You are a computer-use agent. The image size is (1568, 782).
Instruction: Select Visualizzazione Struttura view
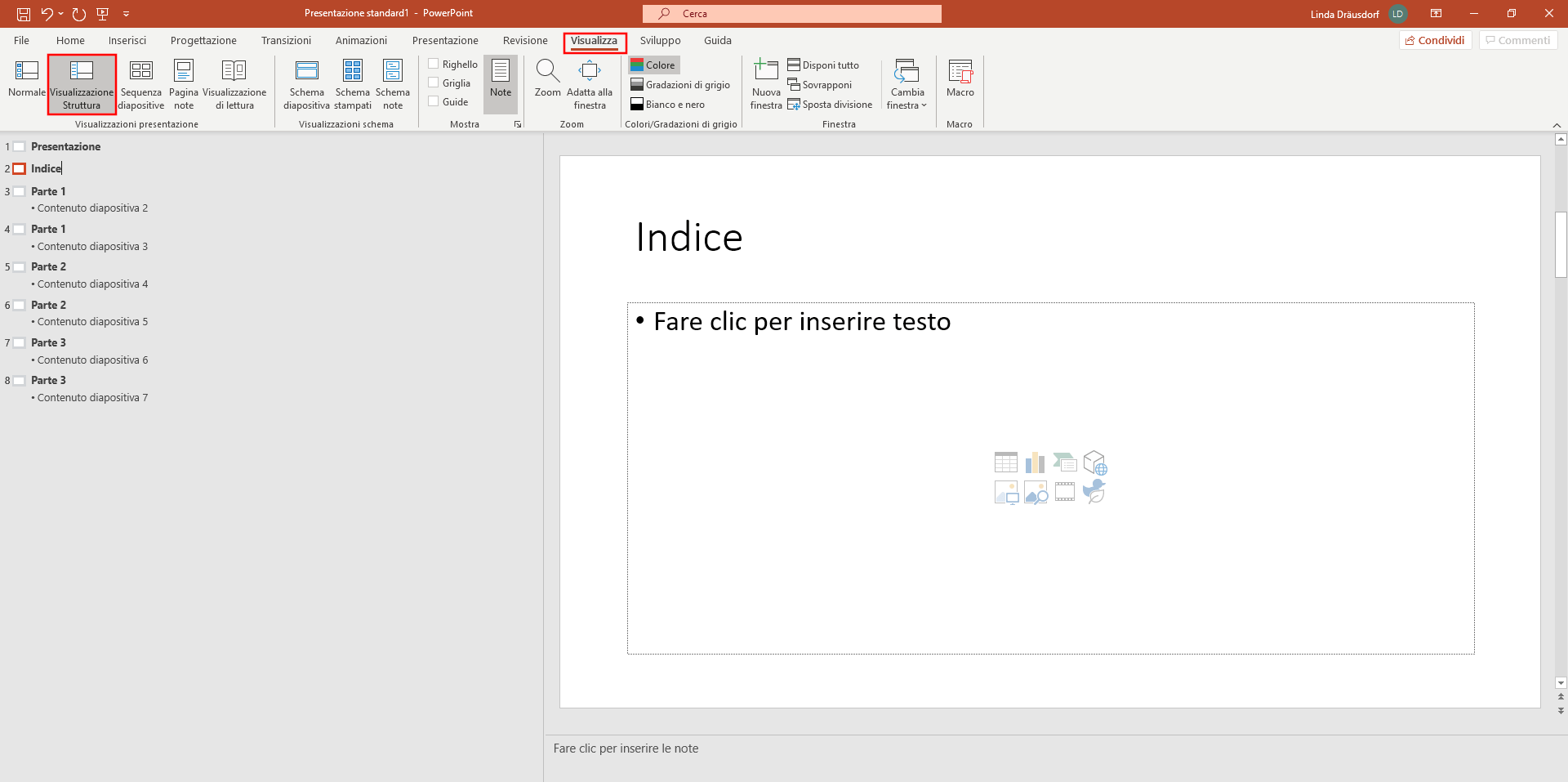tap(82, 85)
